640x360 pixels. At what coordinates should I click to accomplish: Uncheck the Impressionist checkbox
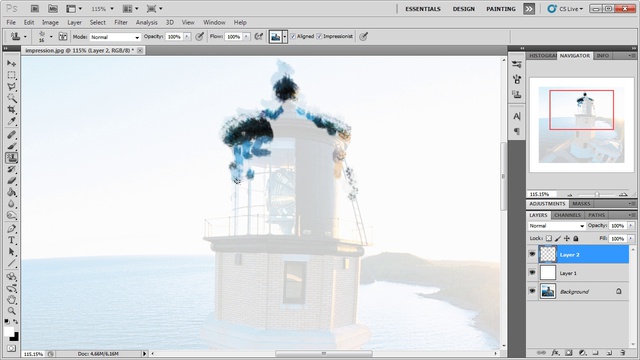[319, 36]
